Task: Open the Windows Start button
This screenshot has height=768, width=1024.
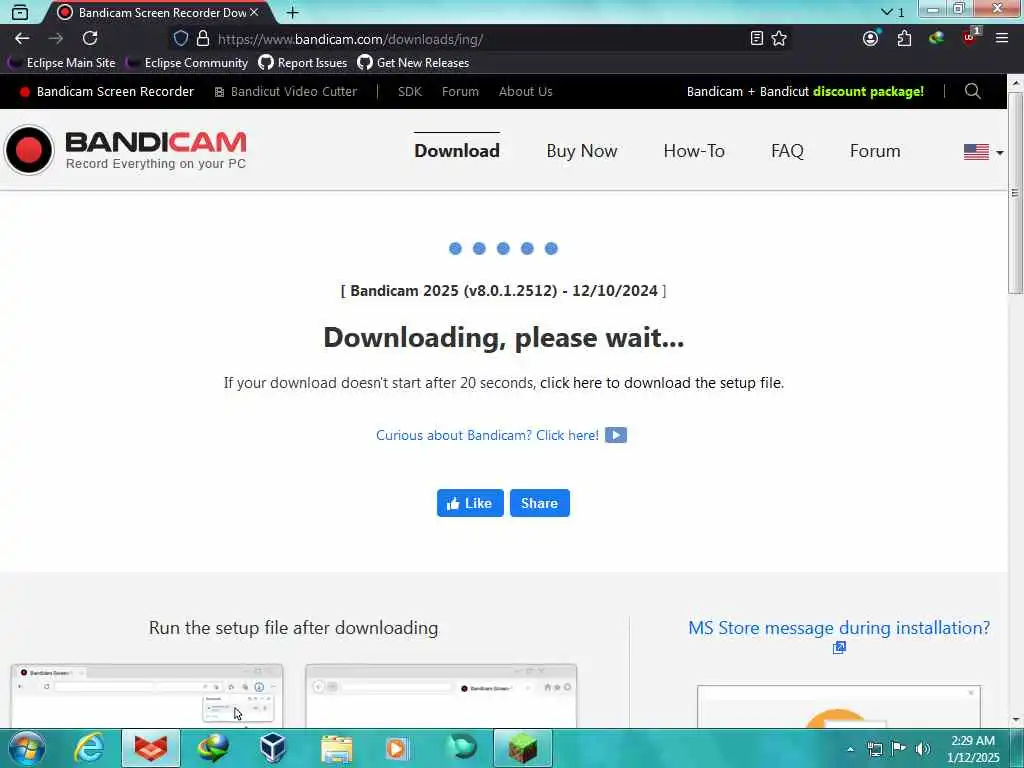Action: pyautogui.click(x=26, y=748)
